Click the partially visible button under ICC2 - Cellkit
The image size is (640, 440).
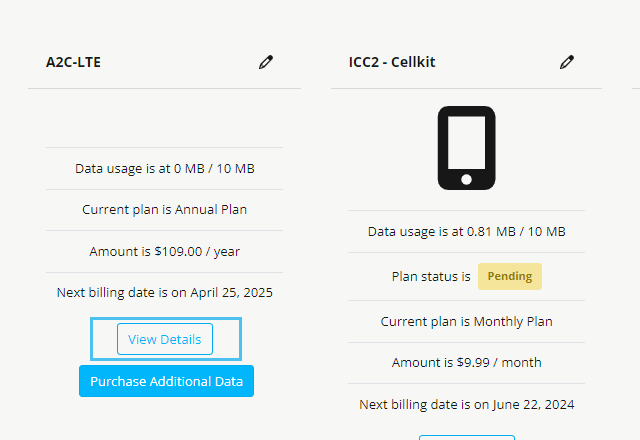pos(466,437)
